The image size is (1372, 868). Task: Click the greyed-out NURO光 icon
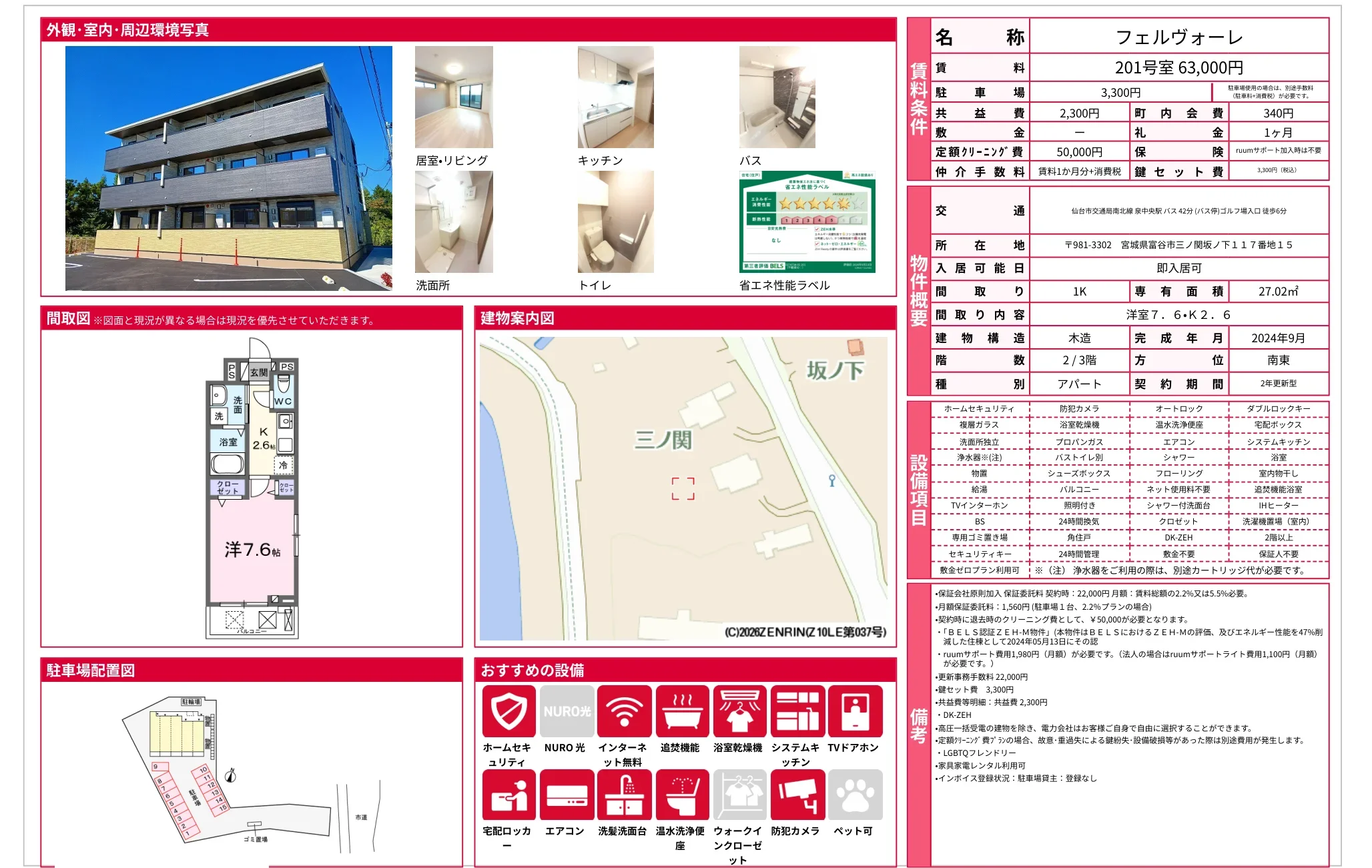pyautogui.click(x=567, y=711)
